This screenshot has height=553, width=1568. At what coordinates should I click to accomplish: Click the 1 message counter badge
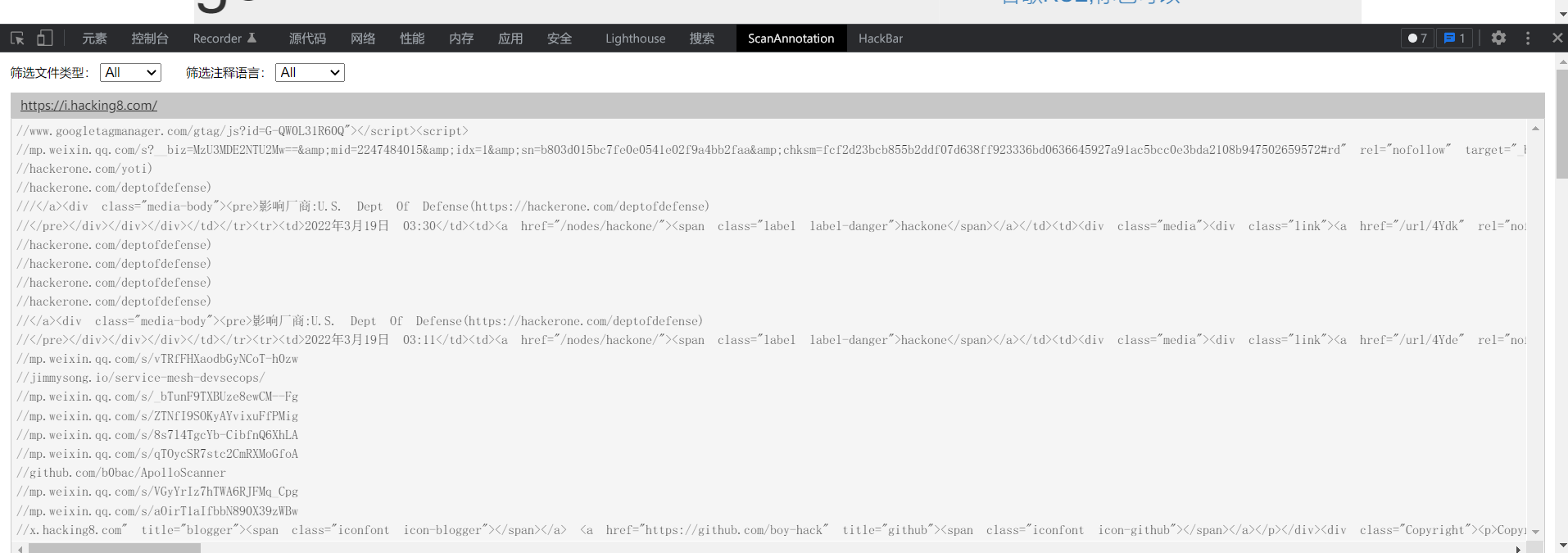[1455, 38]
